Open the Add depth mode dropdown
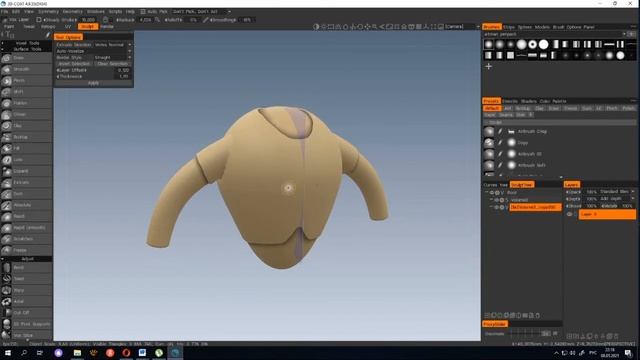 click(x=618, y=199)
